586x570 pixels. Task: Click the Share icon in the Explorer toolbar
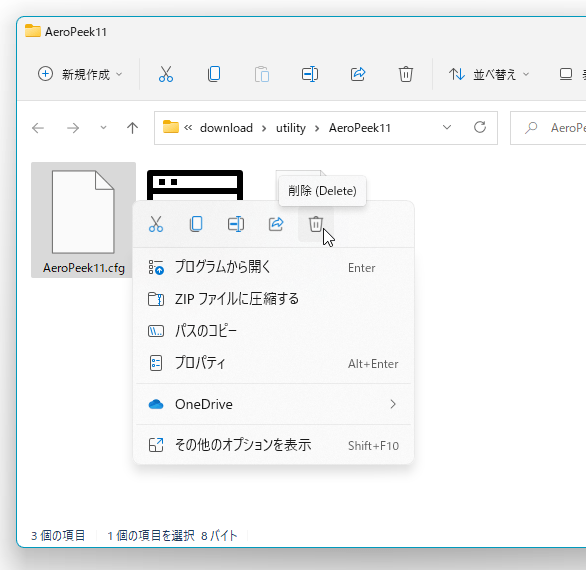358,74
